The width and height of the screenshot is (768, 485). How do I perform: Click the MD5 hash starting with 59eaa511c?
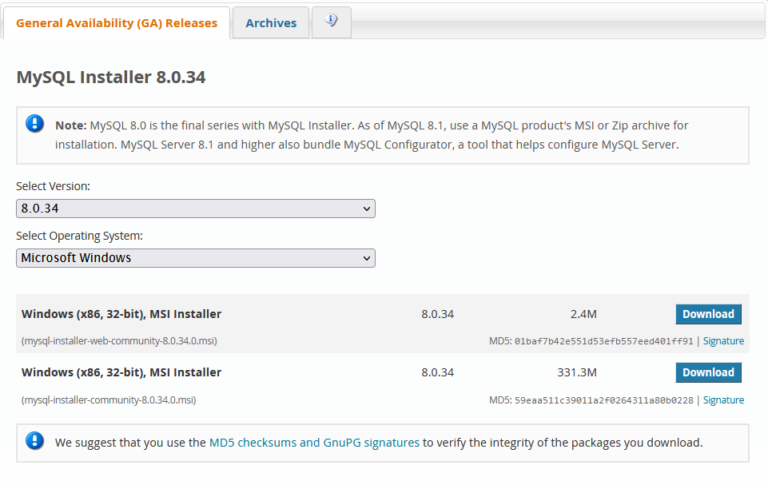(x=603, y=400)
